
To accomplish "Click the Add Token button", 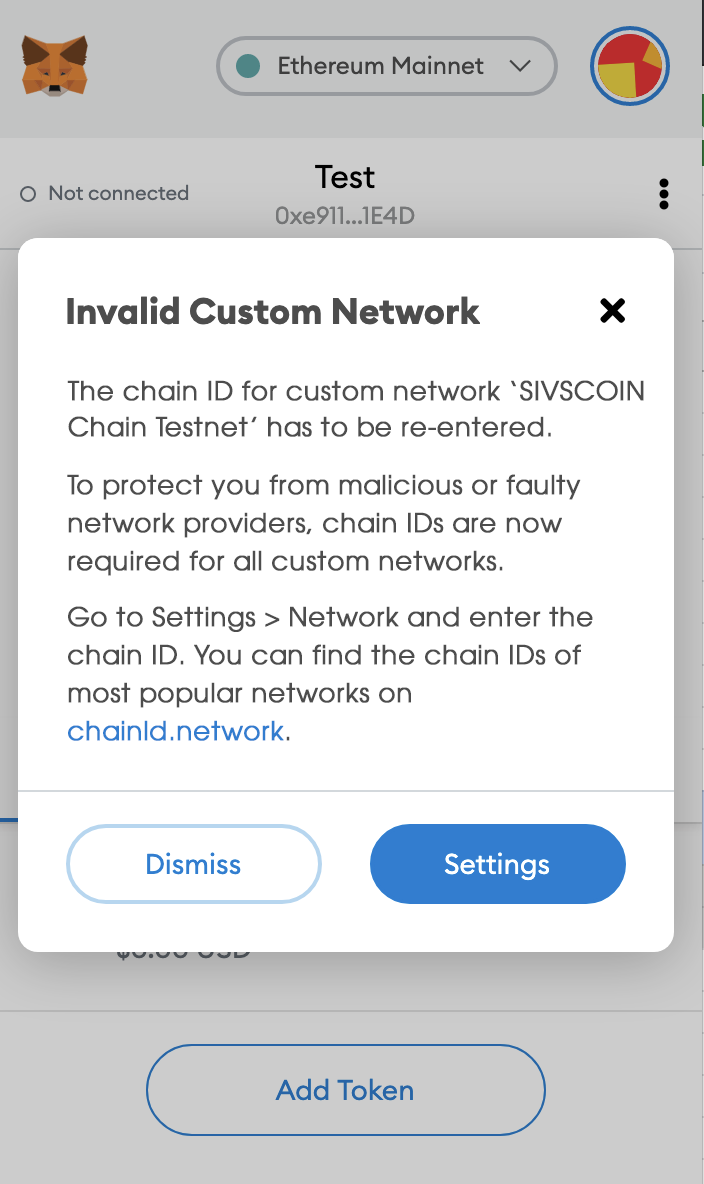I will pyautogui.click(x=345, y=1090).
